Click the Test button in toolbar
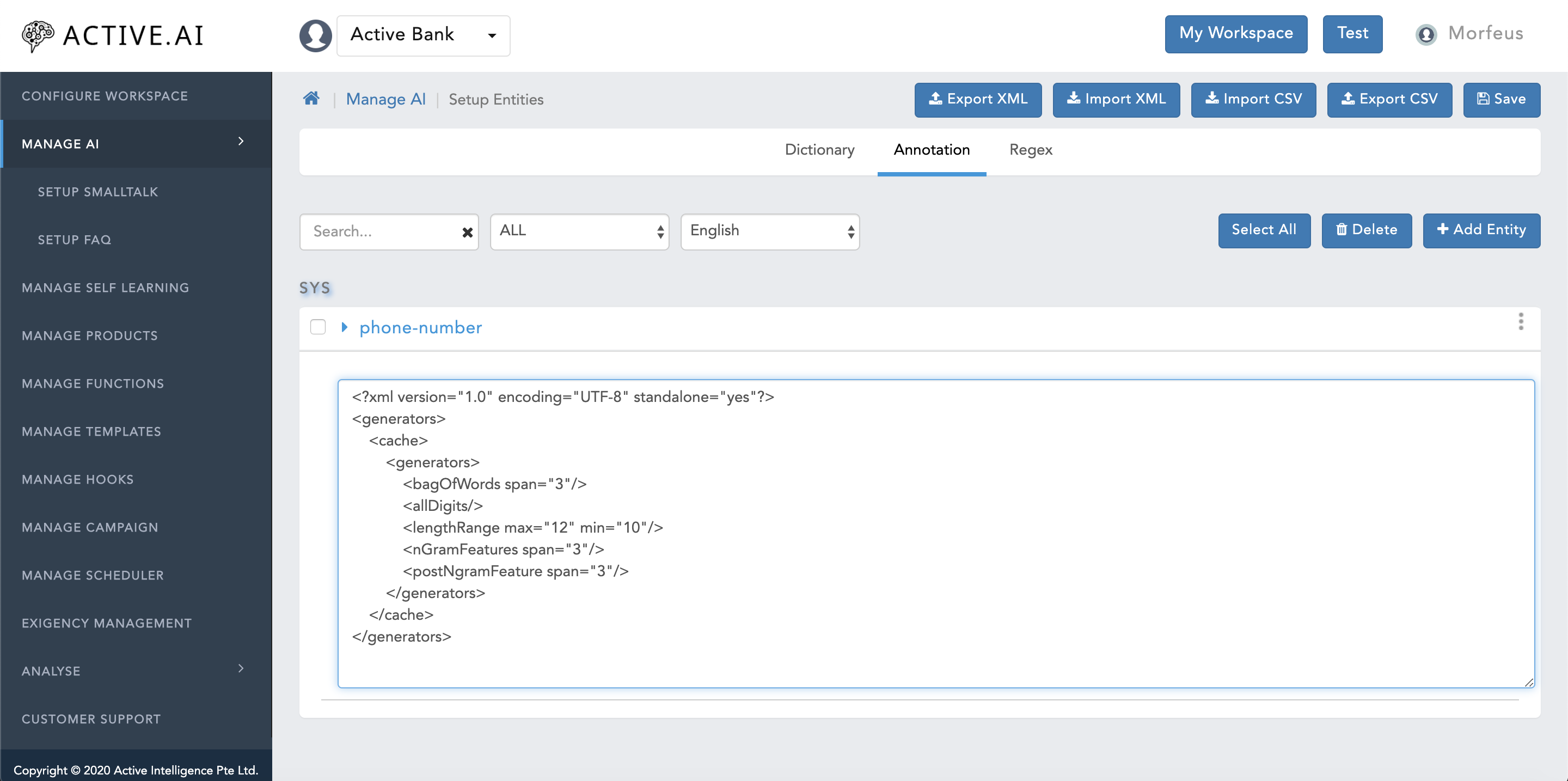Screen dimensions: 1568x781 (x=1353, y=33)
